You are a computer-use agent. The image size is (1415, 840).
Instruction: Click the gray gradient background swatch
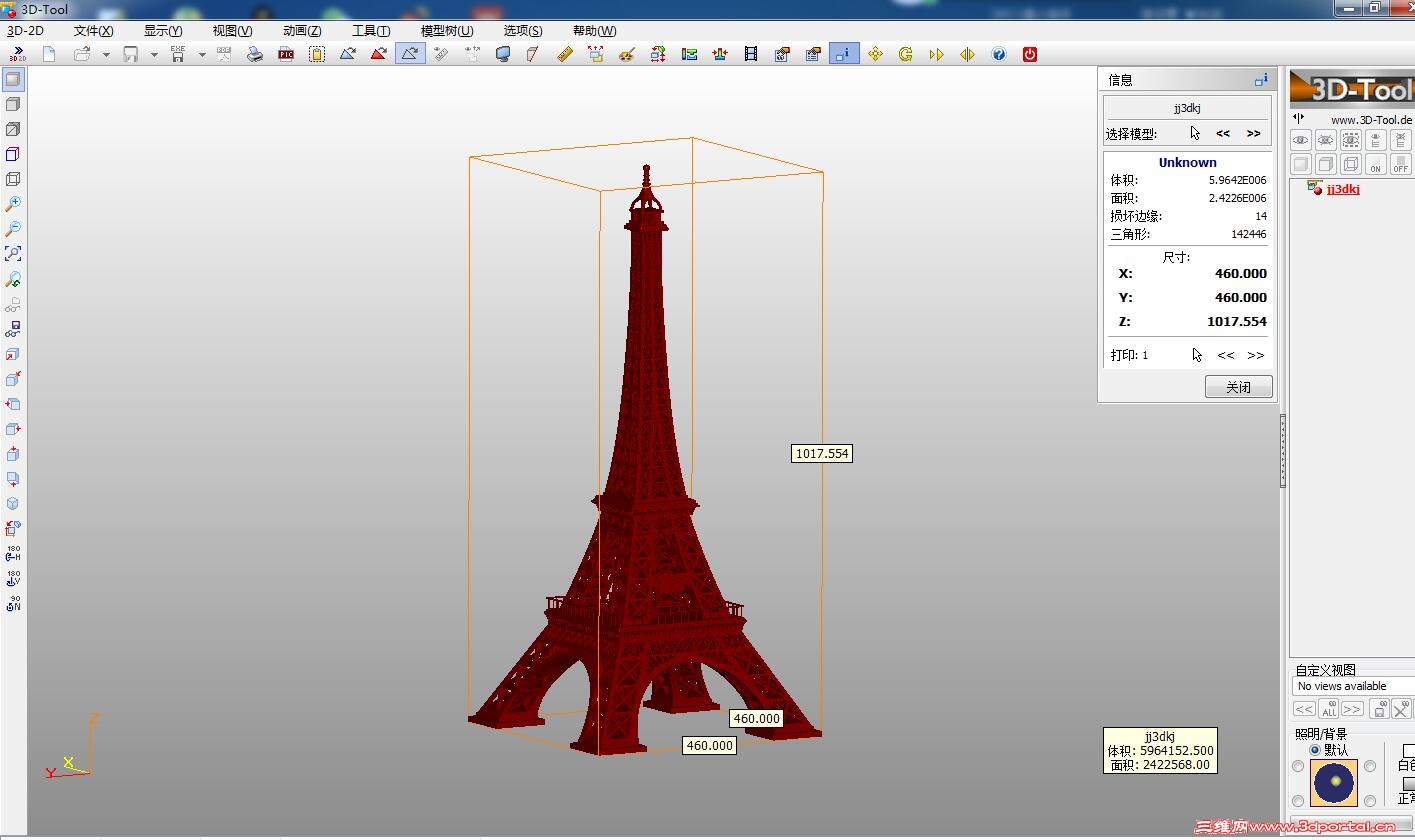(1409, 783)
